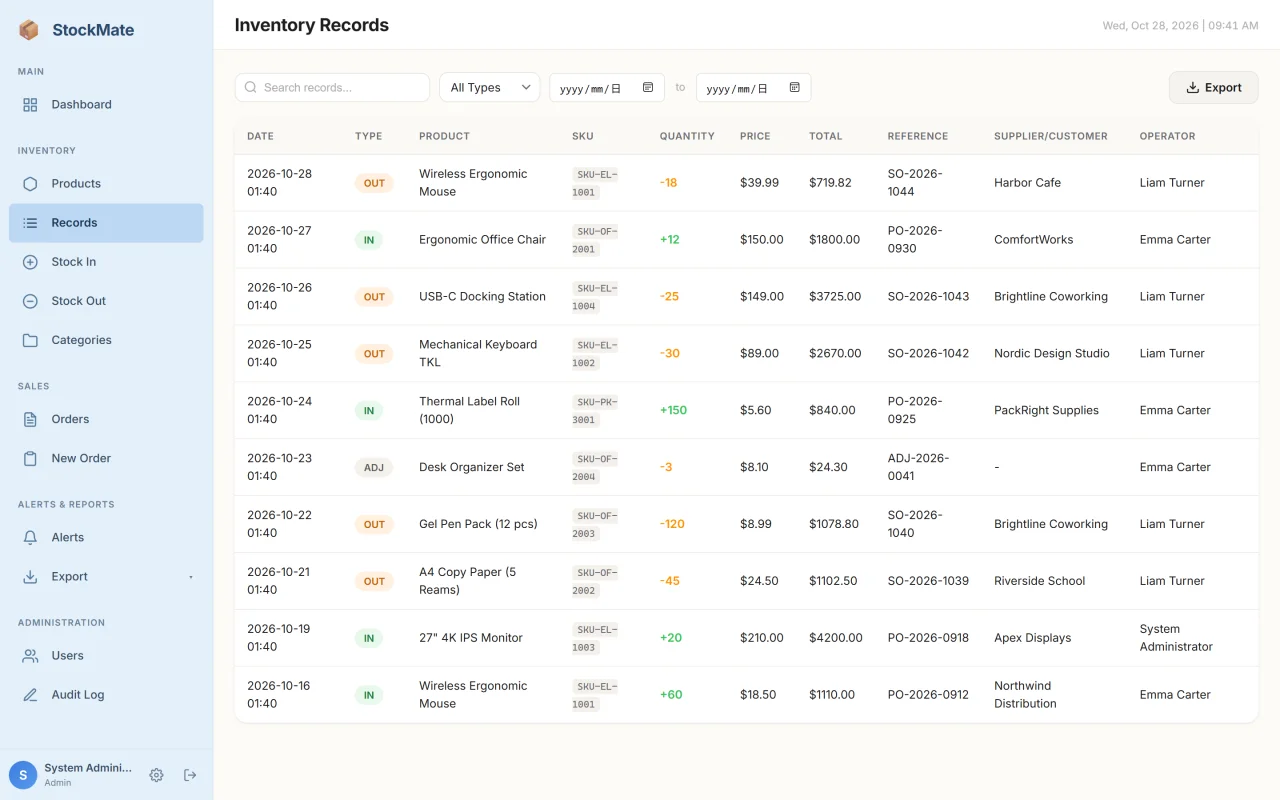Open the Alerts page link

(x=106, y=537)
